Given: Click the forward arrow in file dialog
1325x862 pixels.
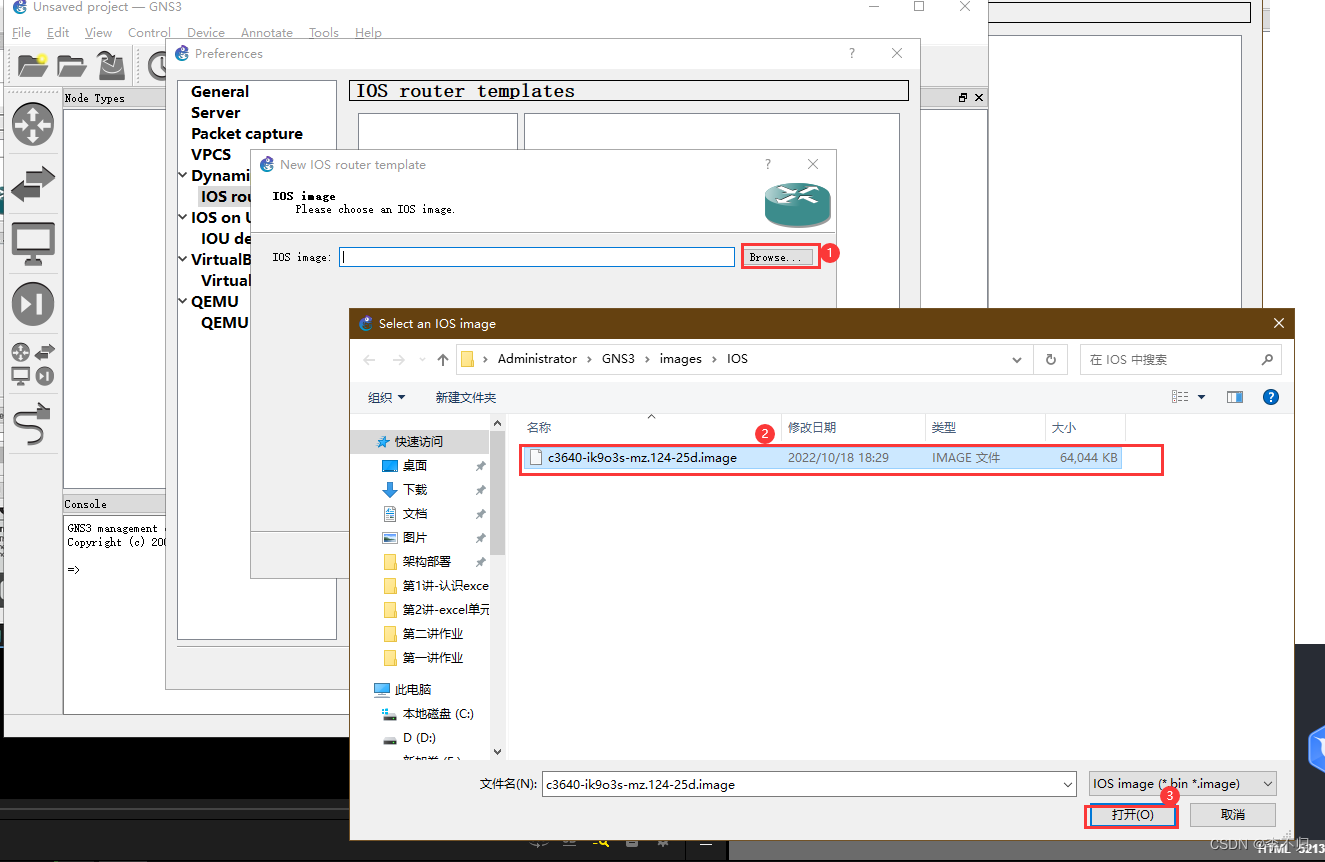Looking at the screenshot, I should 398,359.
